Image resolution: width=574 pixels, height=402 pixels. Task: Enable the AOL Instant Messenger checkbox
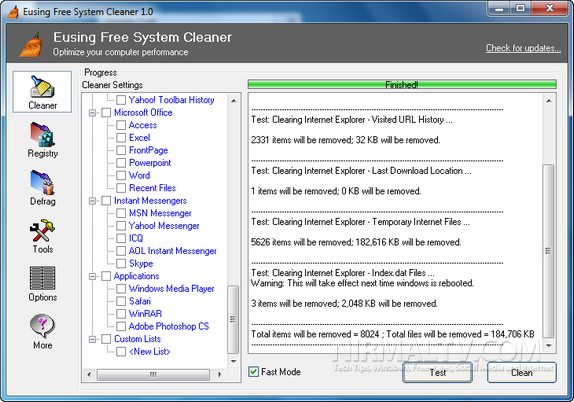tap(121, 251)
